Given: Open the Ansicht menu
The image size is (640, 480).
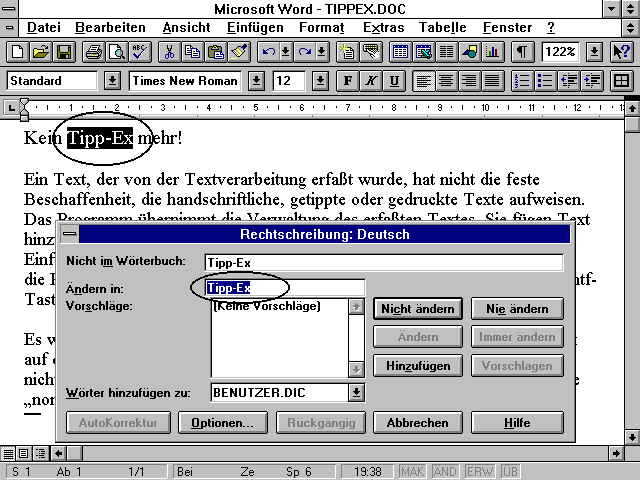Looking at the screenshot, I should (187, 28).
